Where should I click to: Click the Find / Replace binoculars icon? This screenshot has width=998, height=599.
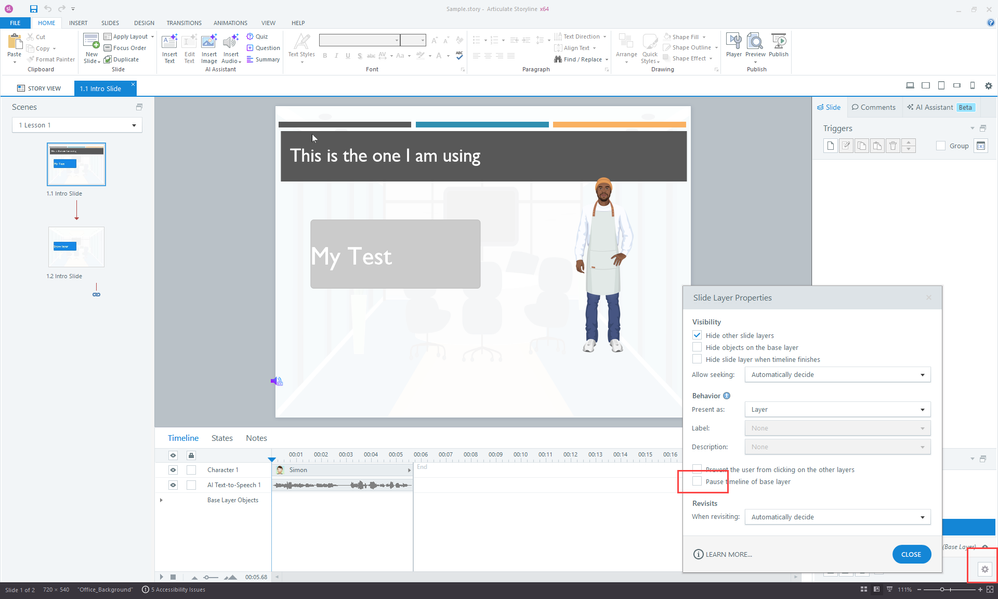(557, 59)
